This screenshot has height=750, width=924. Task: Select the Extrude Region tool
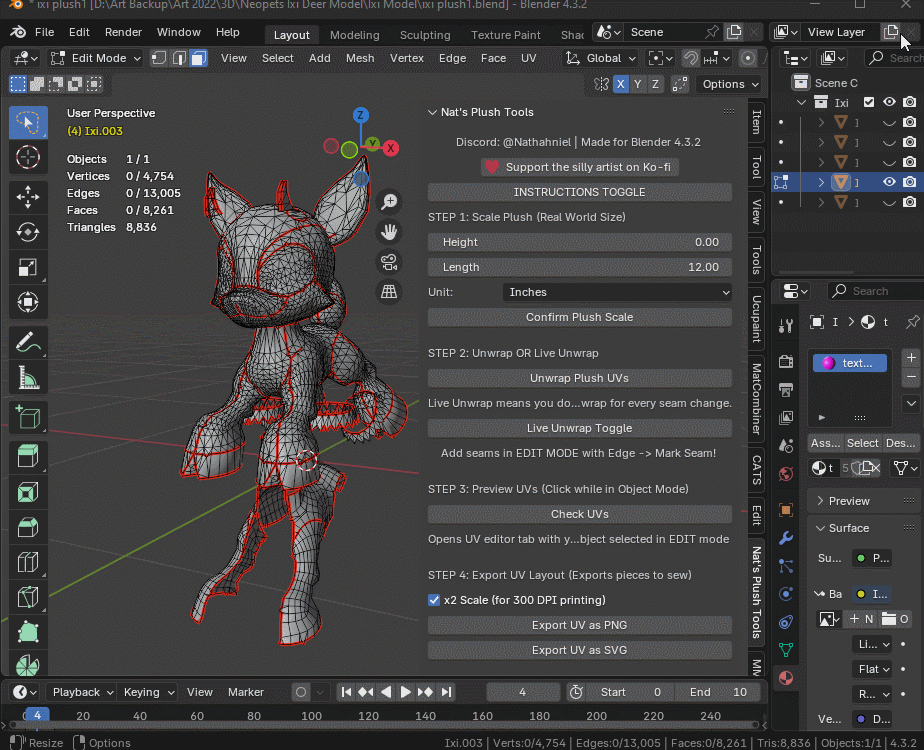pyautogui.click(x=28, y=457)
